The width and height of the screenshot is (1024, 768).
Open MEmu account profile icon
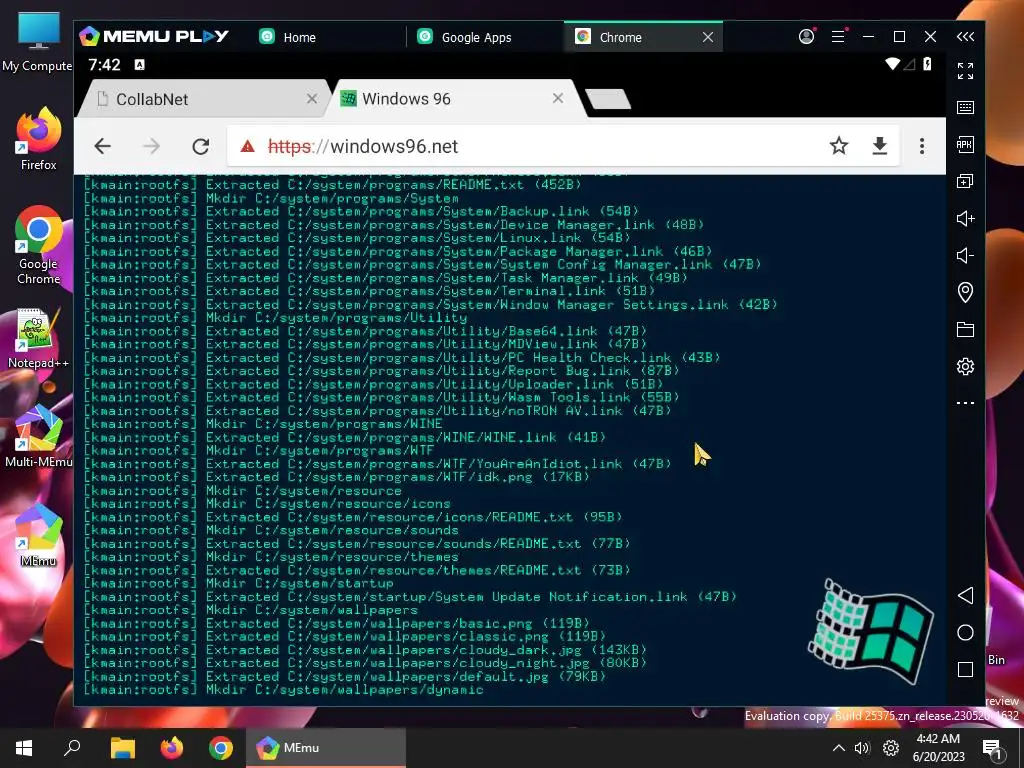point(807,37)
